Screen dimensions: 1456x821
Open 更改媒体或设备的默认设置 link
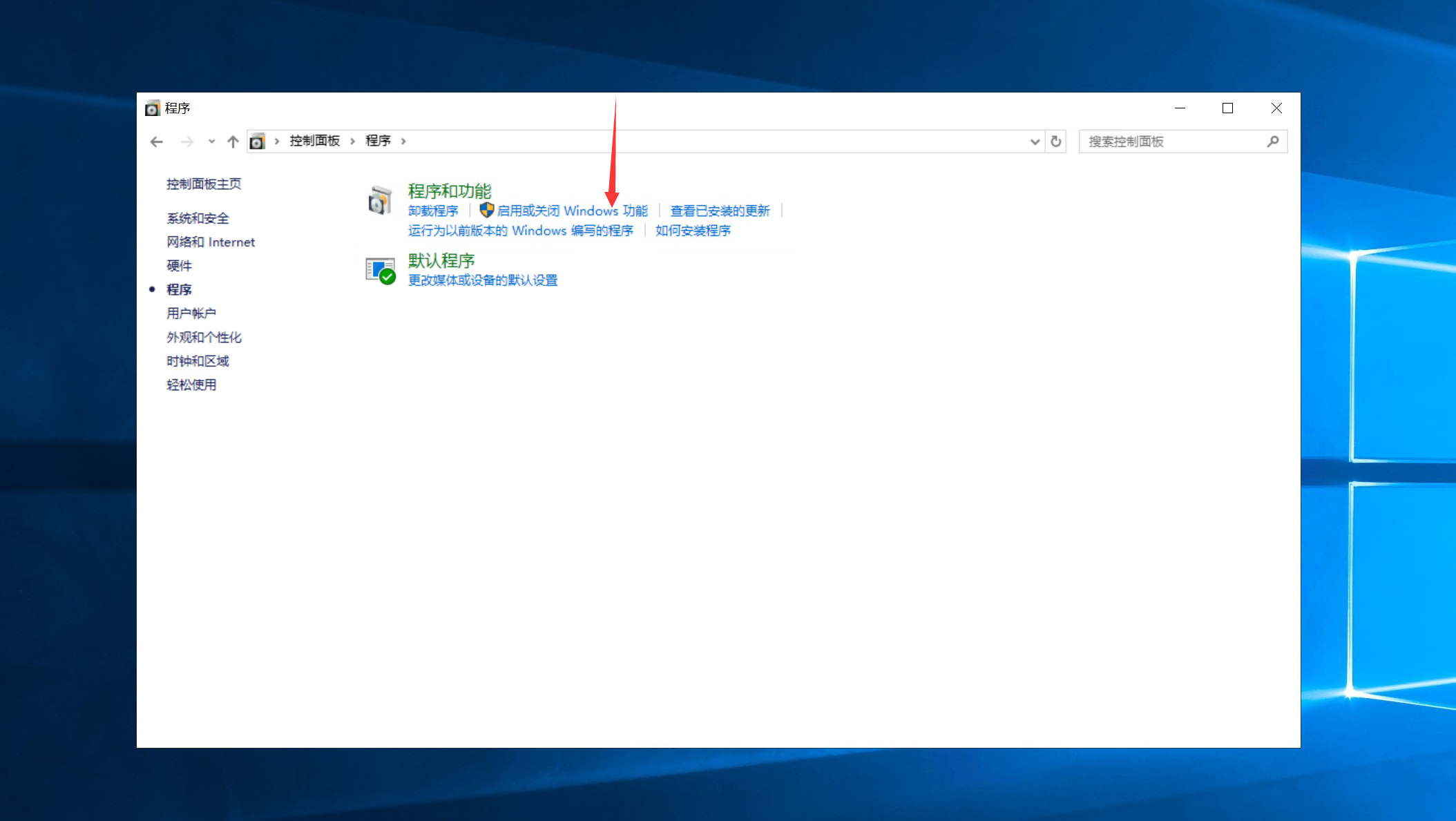tap(483, 280)
